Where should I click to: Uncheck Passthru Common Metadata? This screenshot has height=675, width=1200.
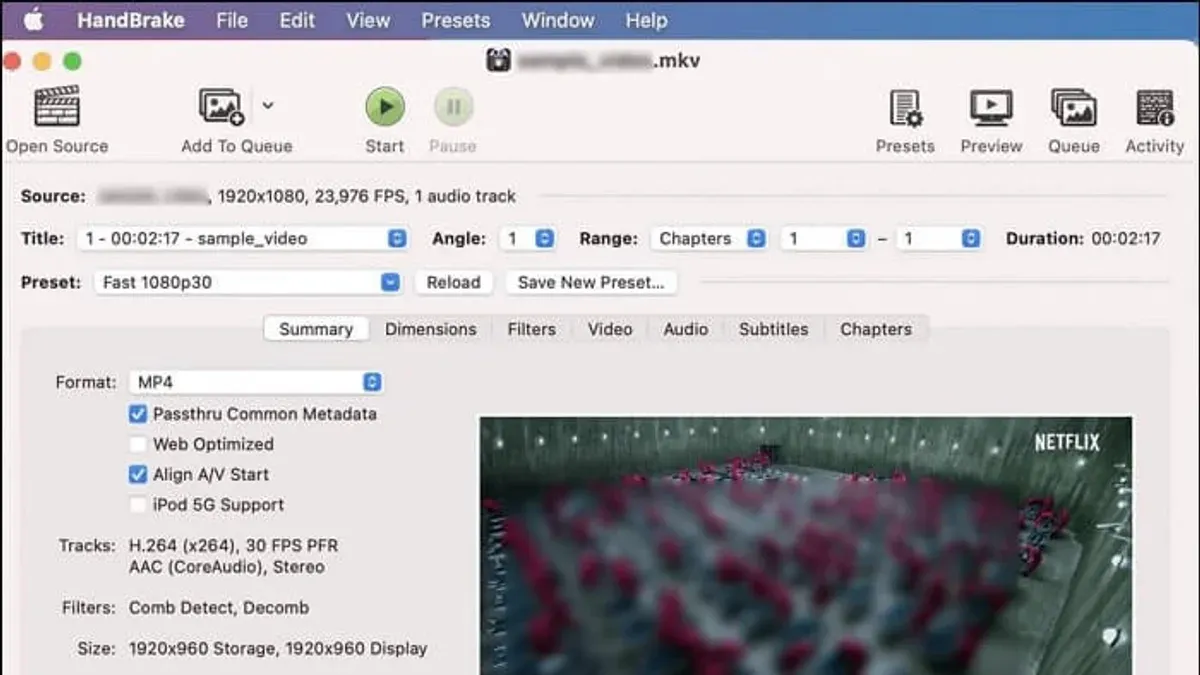[x=138, y=413]
